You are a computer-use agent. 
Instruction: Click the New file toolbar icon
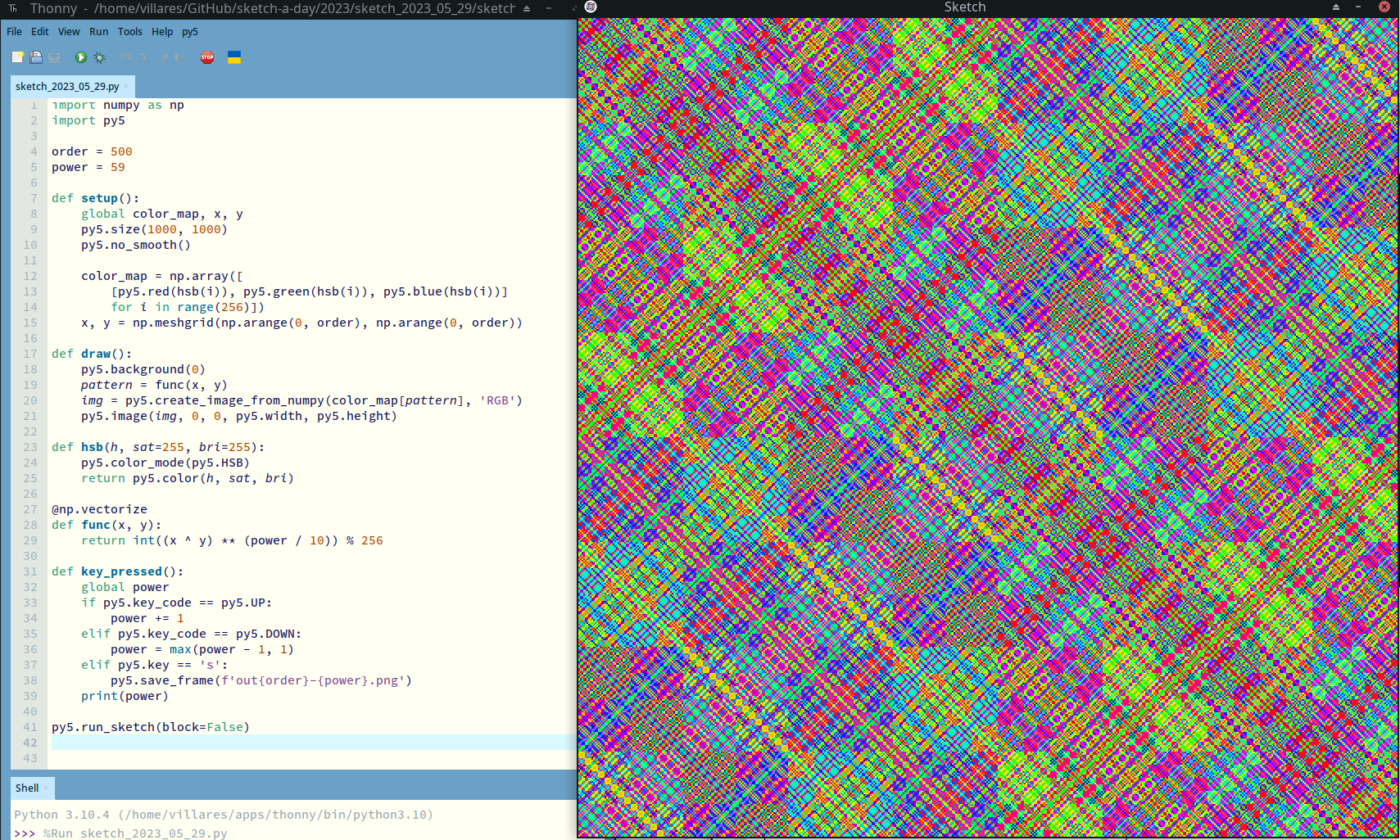(x=17, y=57)
